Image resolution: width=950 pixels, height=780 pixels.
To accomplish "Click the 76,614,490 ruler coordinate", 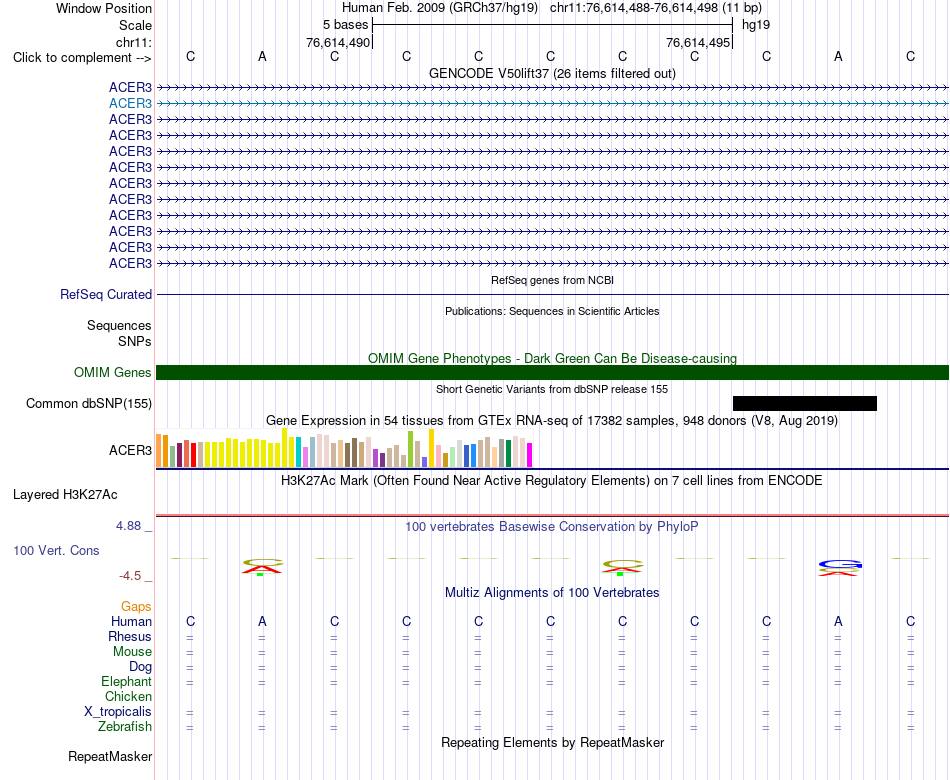I will click(338, 42).
